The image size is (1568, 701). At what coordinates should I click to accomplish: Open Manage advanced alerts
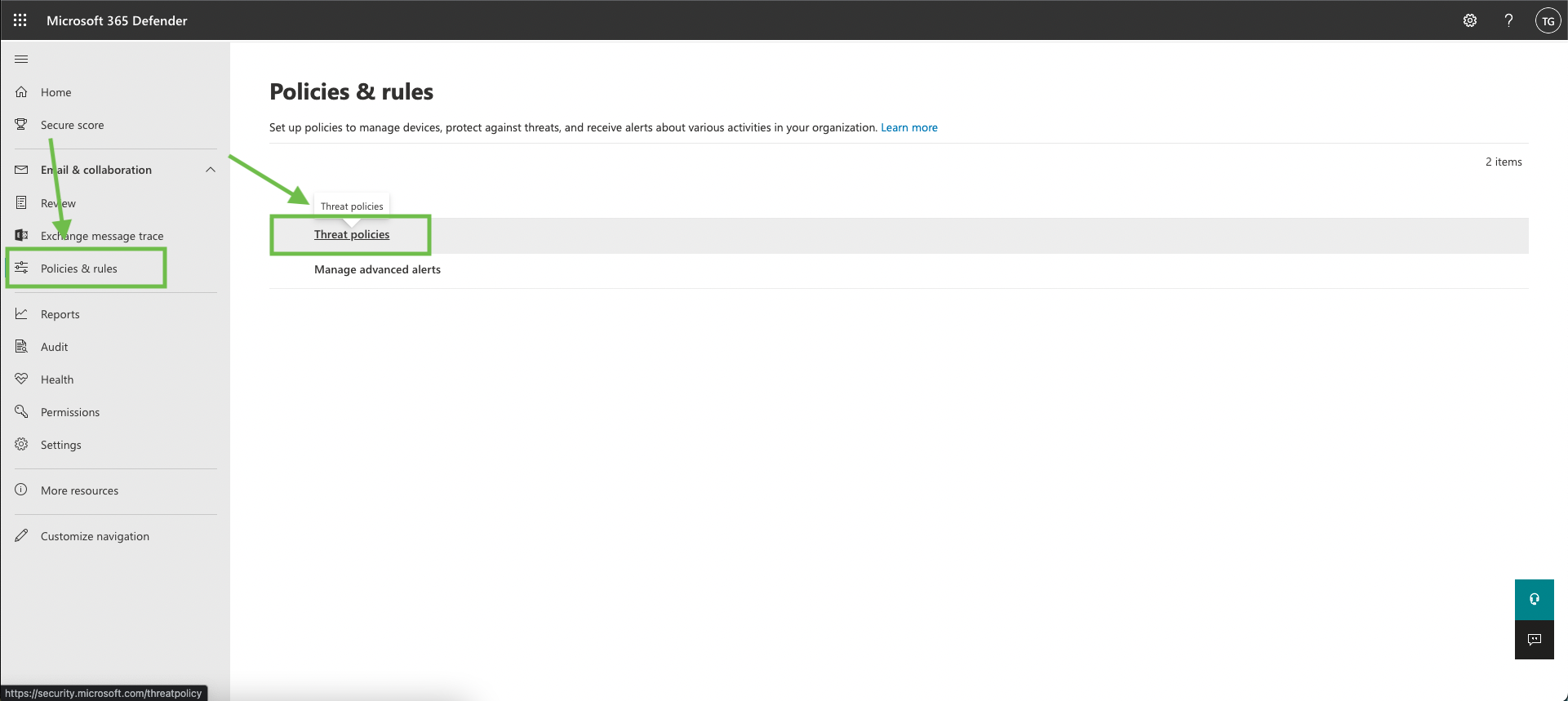(377, 269)
